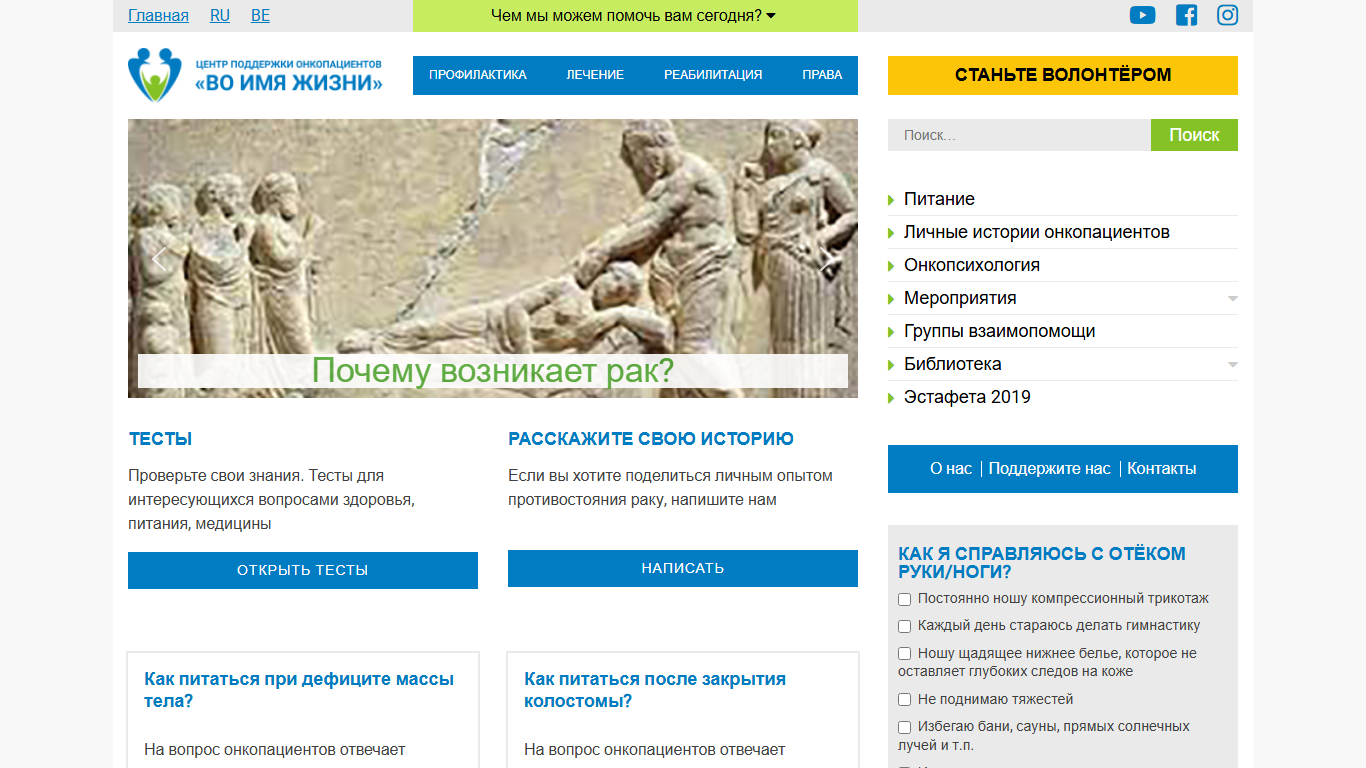Screen dimensions: 1366x768
Task: Go to previous slide arrow
Action: tap(157, 258)
